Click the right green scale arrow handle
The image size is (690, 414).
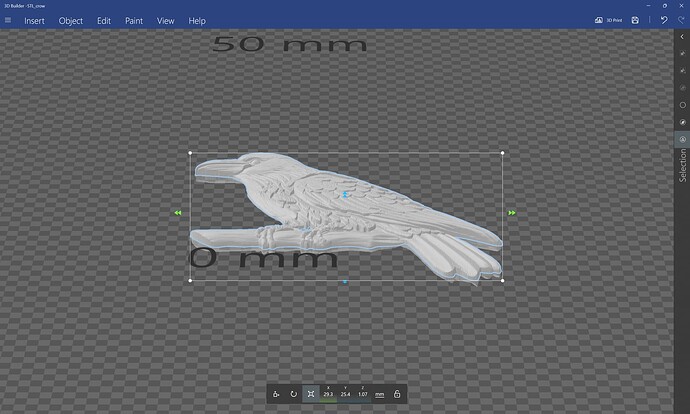(x=512, y=213)
